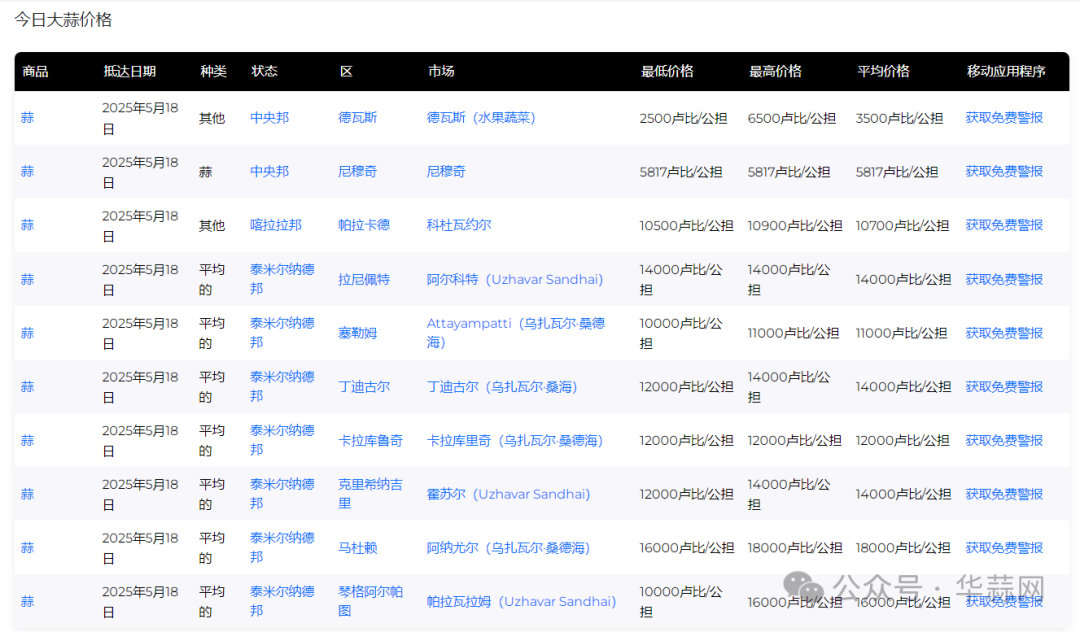This screenshot has height=632, width=1080.
Task: Open the 塞勒姆 district link
Action: [357, 333]
